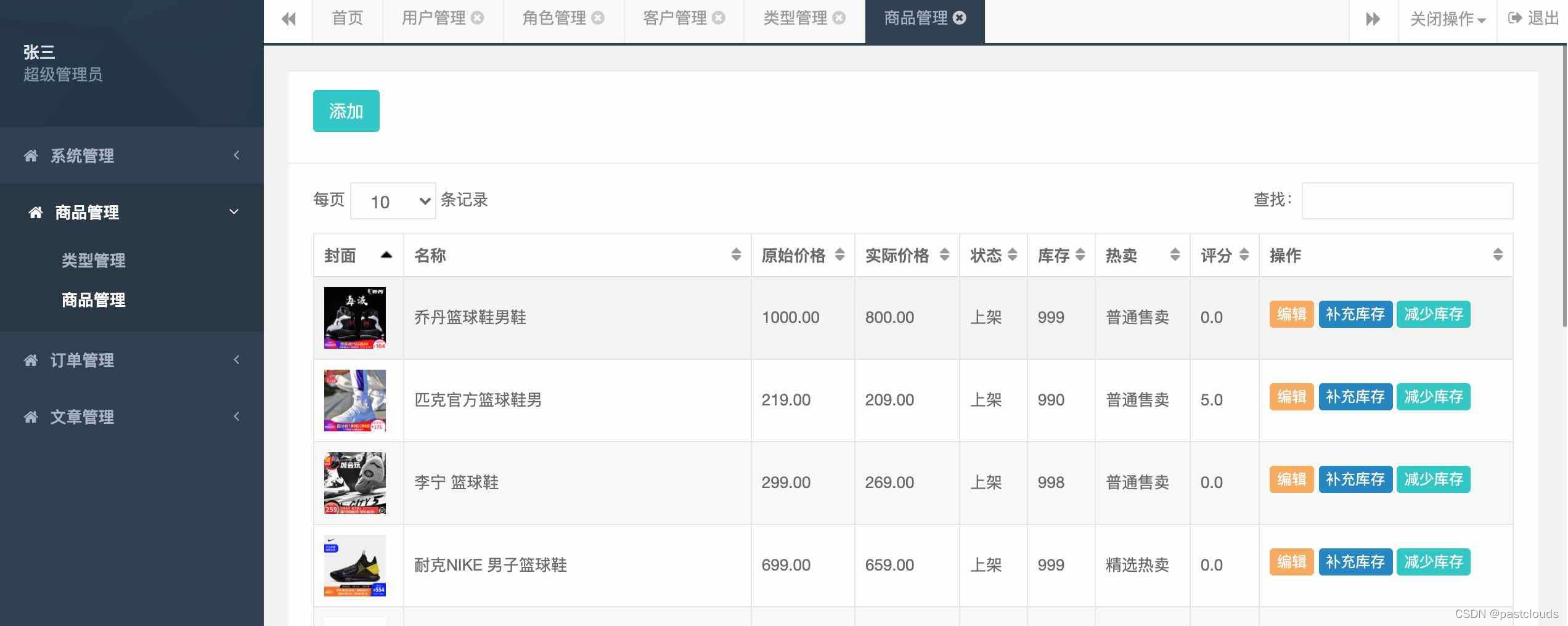Screen dimensions: 1568x626
Task: Click 减少库存 for 李宁 篮球鞋
Action: tap(1434, 479)
